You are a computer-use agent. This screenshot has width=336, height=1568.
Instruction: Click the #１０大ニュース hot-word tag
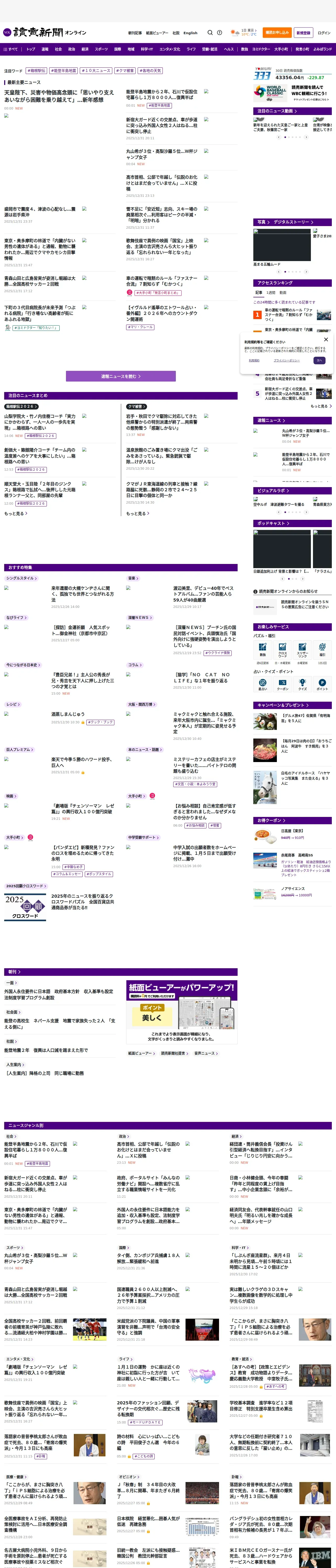(x=96, y=71)
